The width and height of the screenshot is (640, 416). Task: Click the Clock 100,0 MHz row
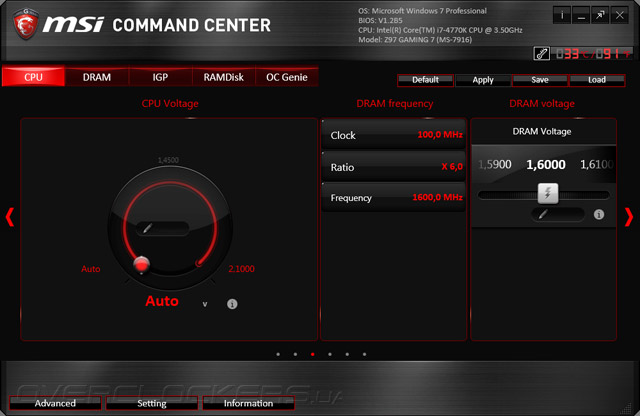tap(393, 135)
